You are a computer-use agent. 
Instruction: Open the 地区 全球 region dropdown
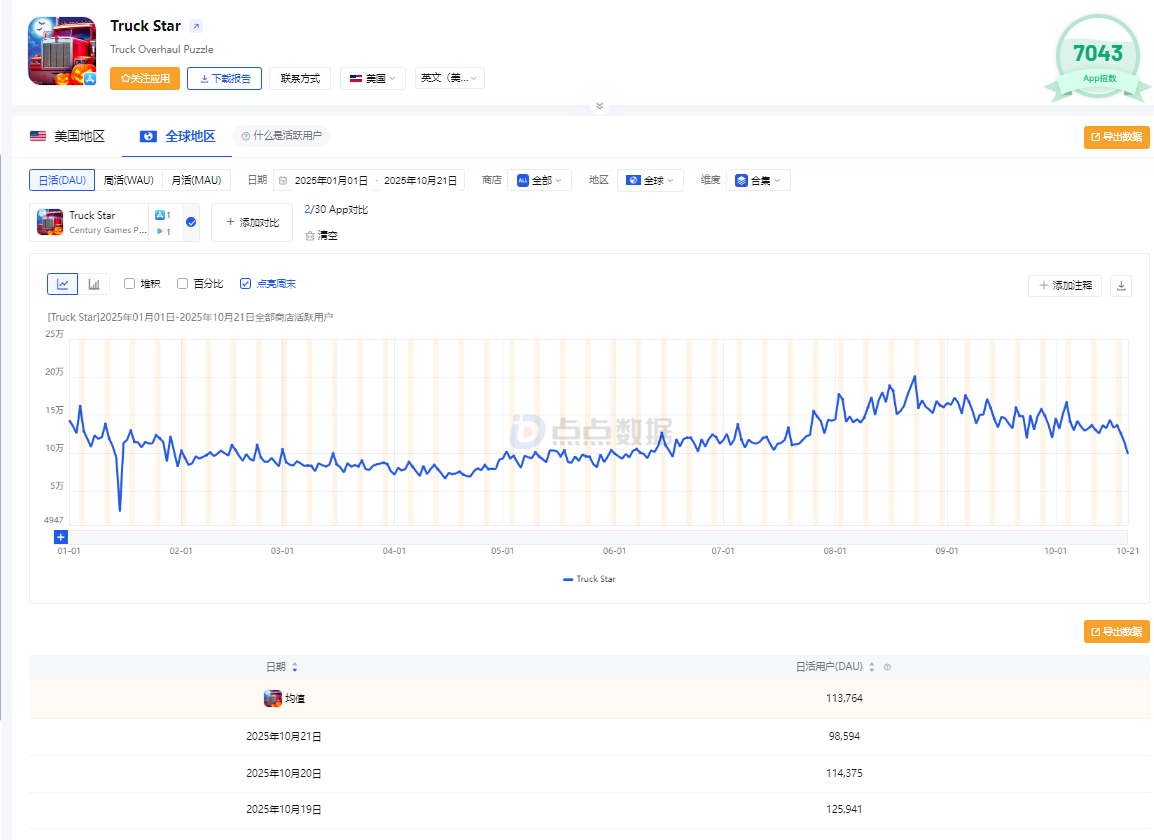tap(649, 180)
